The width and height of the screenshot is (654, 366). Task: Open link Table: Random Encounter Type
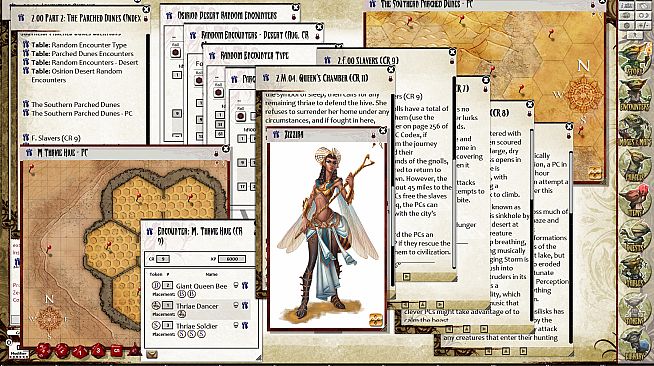(x=78, y=45)
